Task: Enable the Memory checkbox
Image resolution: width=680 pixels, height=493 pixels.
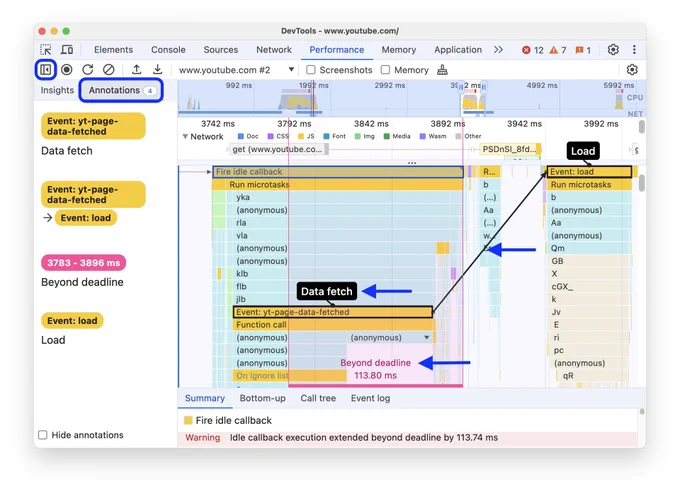Action: [x=385, y=70]
